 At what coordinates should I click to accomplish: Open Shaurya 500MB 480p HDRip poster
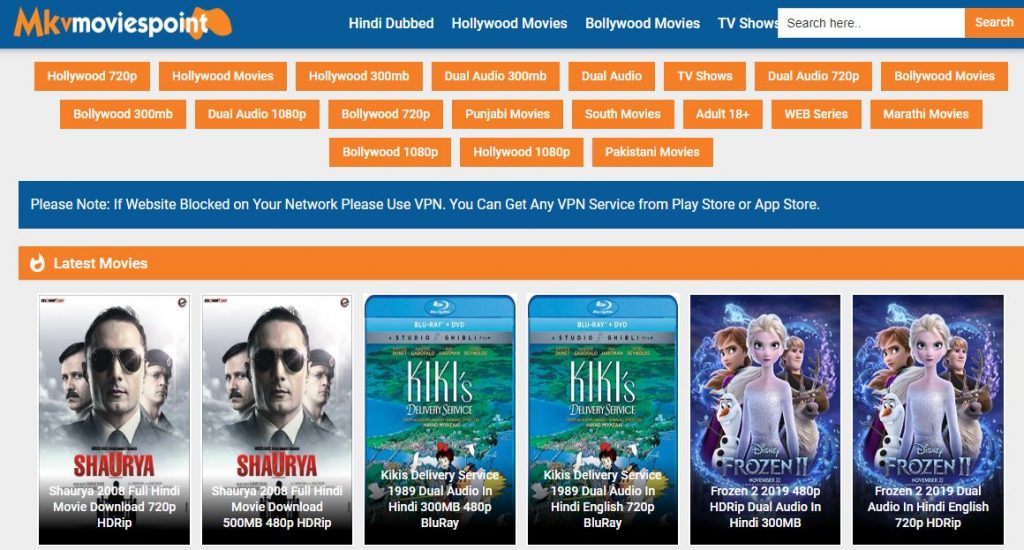(x=277, y=420)
